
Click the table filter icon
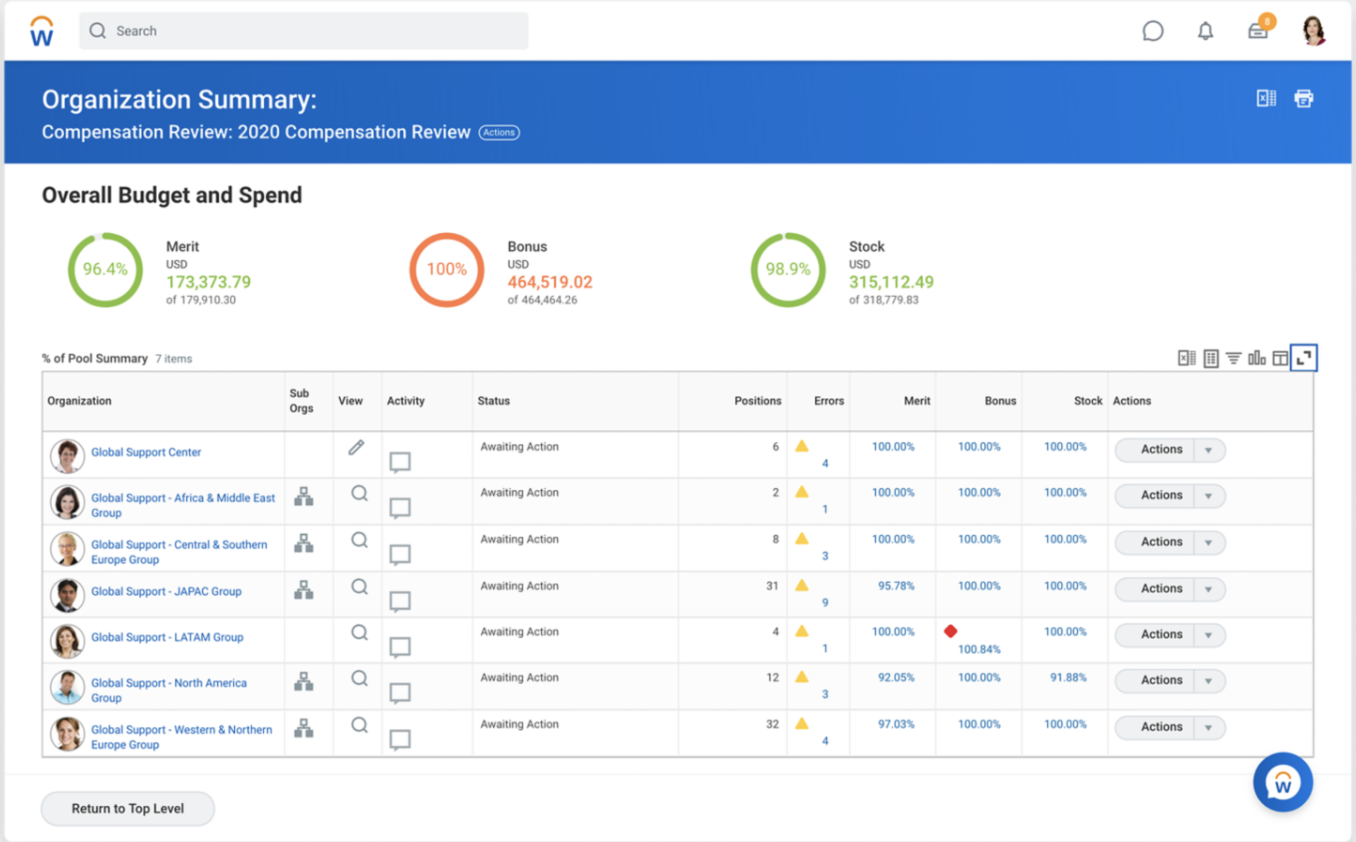pyautogui.click(x=1234, y=358)
